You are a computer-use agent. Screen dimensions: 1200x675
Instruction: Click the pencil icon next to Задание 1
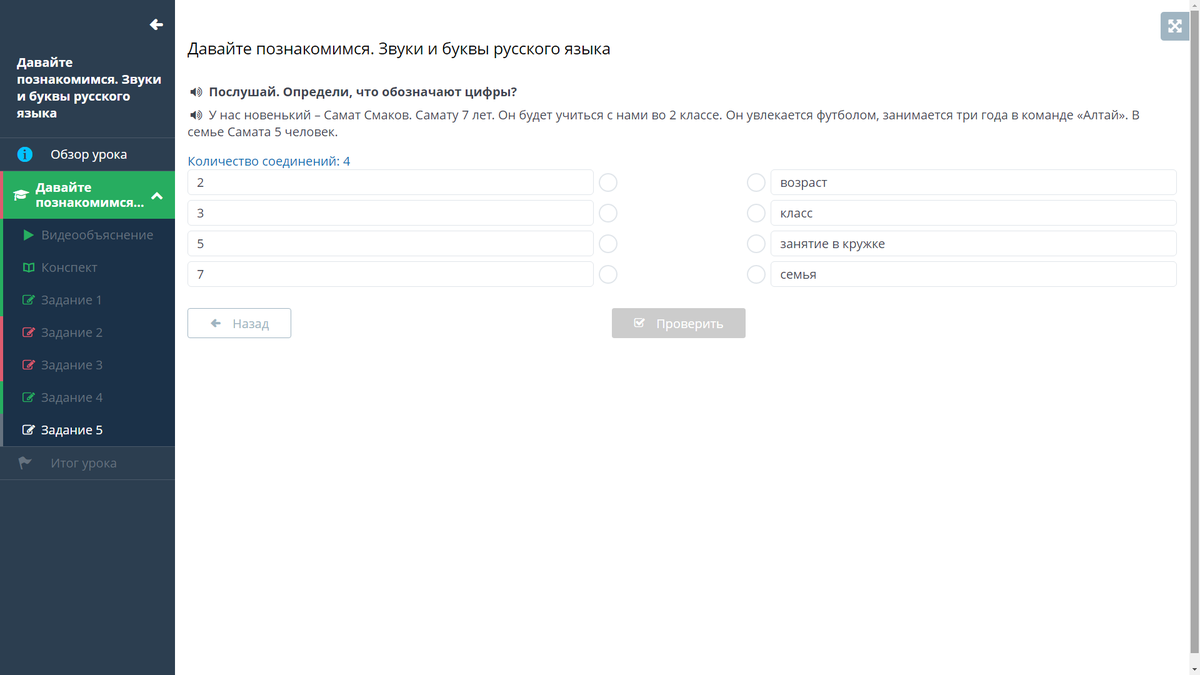point(28,300)
